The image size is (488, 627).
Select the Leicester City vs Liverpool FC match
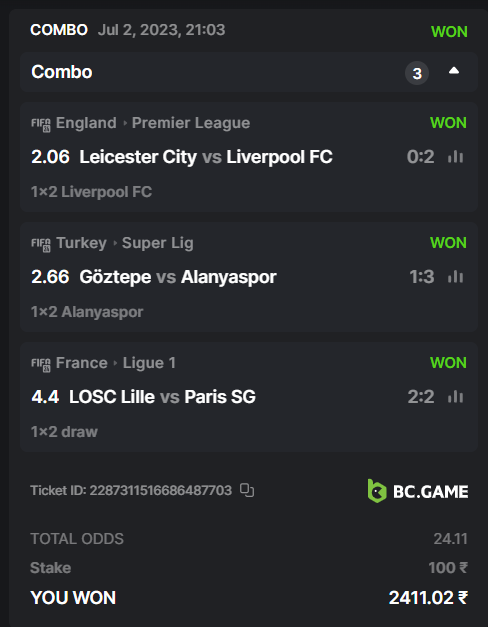click(206, 157)
